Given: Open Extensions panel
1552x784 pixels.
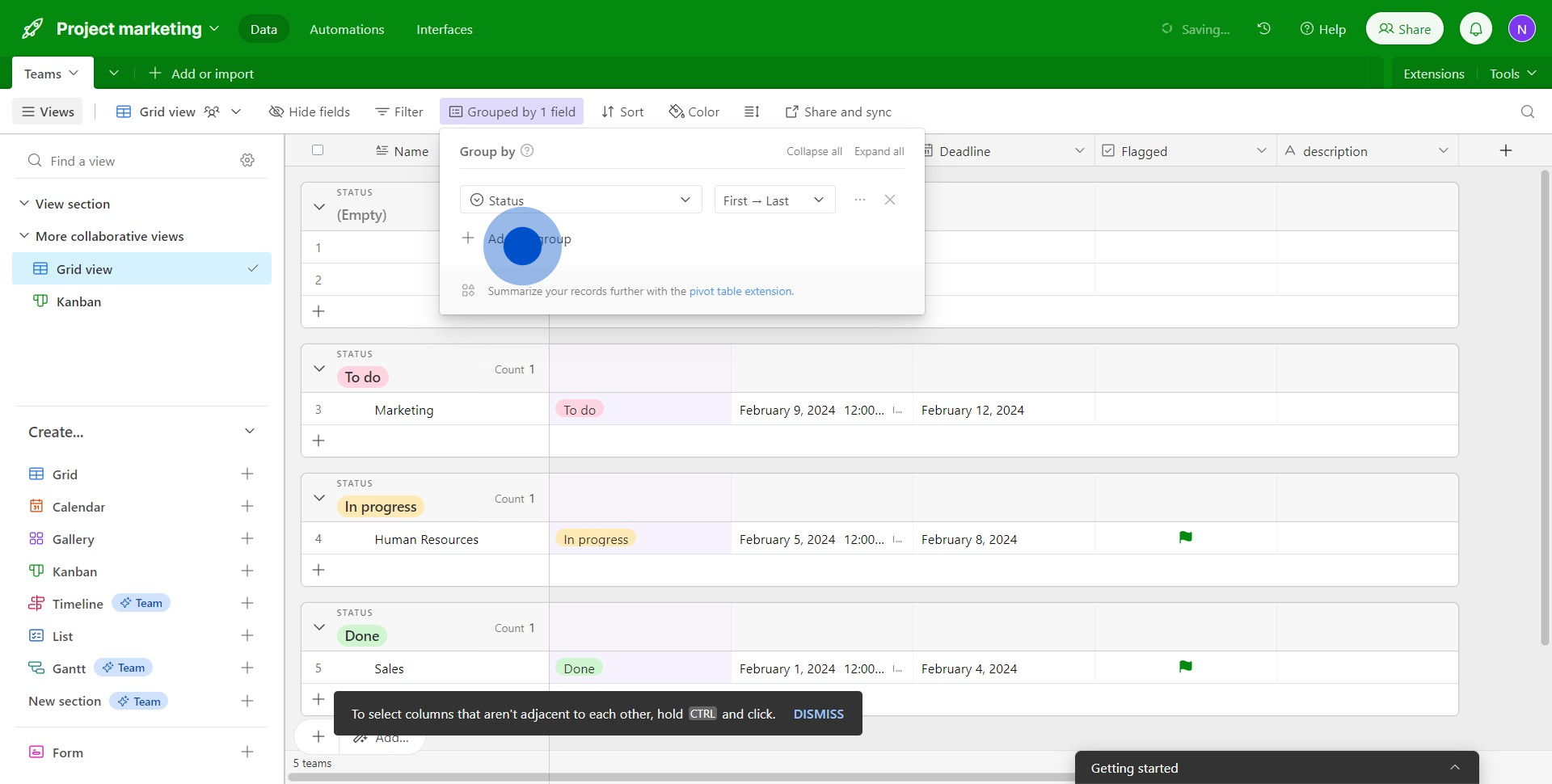Looking at the screenshot, I should (x=1434, y=74).
